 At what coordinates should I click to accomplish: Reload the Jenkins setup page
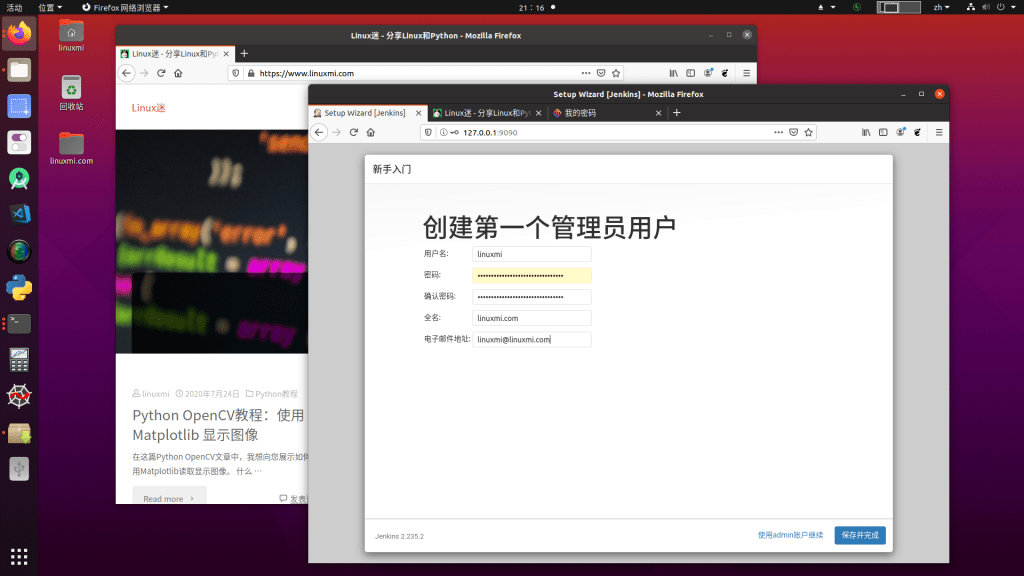tap(353, 132)
